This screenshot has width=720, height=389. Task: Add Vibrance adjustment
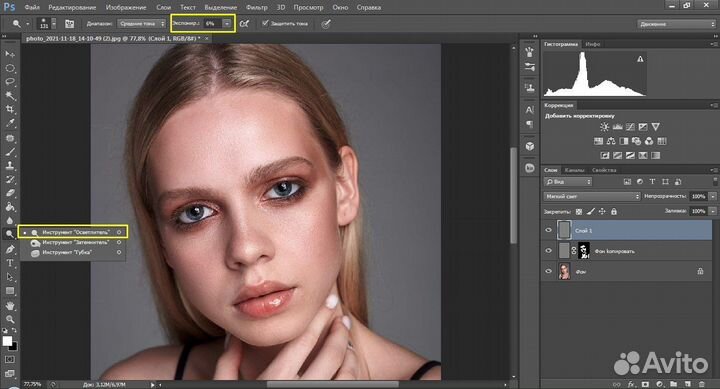656,127
